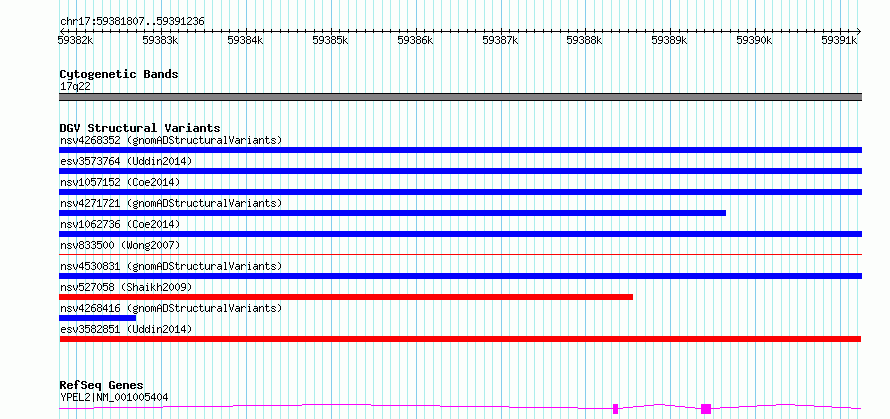The height and width of the screenshot is (419, 890).
Task: Click the 59384k ruler position
Action: pos(246,40)
